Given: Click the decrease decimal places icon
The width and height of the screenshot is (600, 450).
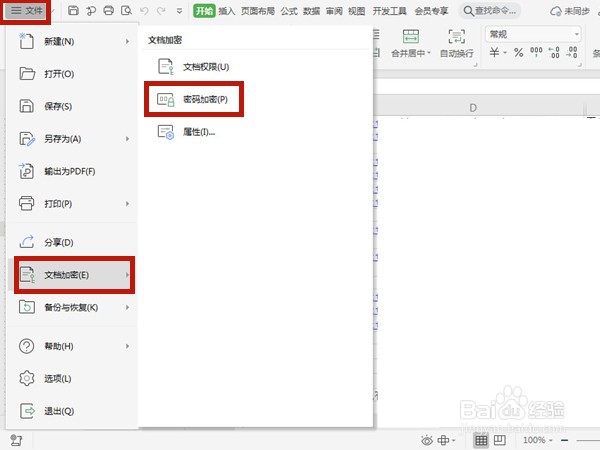Looking at the screenshot, I should point(572,52).
